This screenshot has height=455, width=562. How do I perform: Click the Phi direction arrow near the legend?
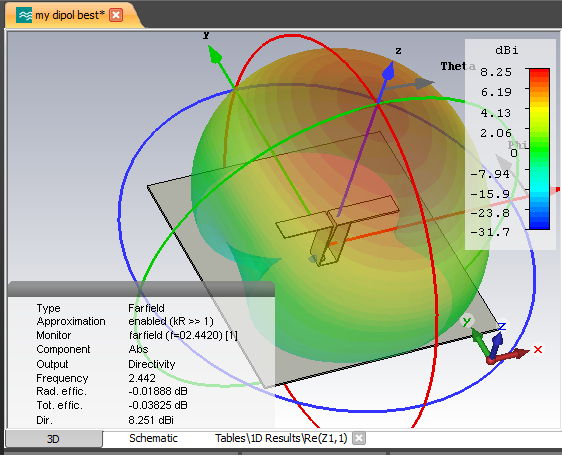[506, 165]
